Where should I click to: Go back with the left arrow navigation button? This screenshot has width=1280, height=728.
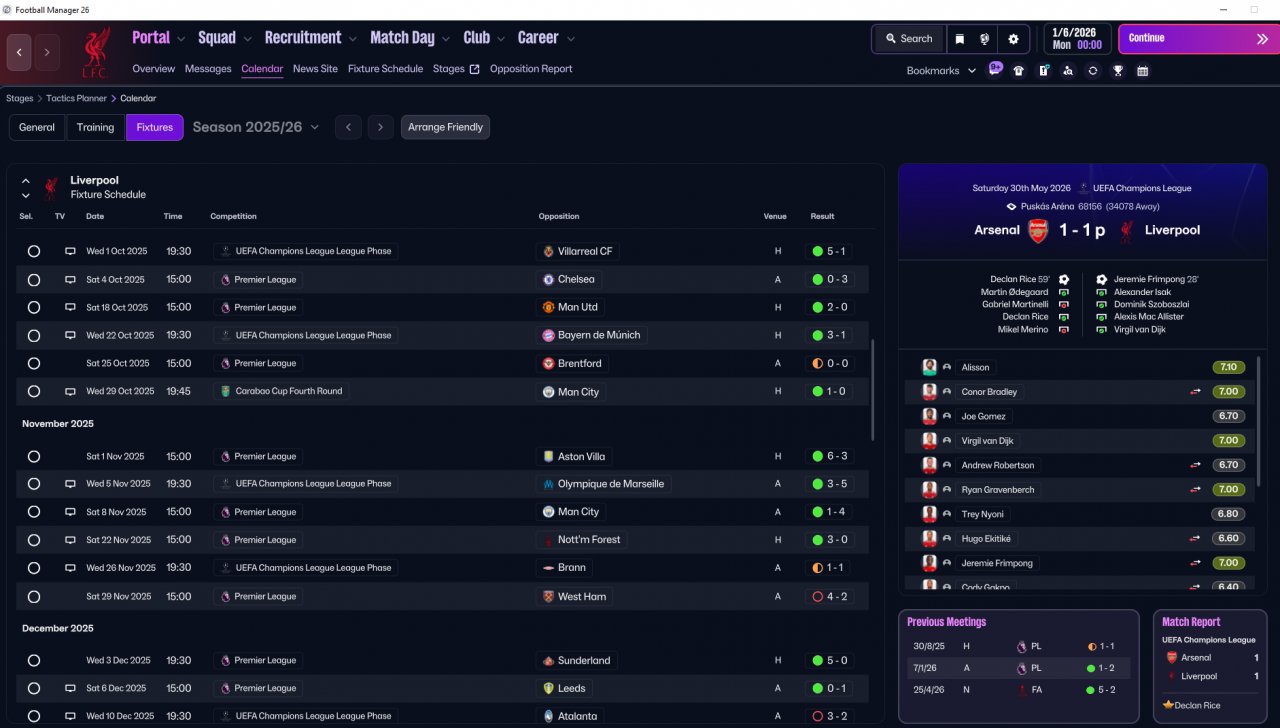pos(19,52)
